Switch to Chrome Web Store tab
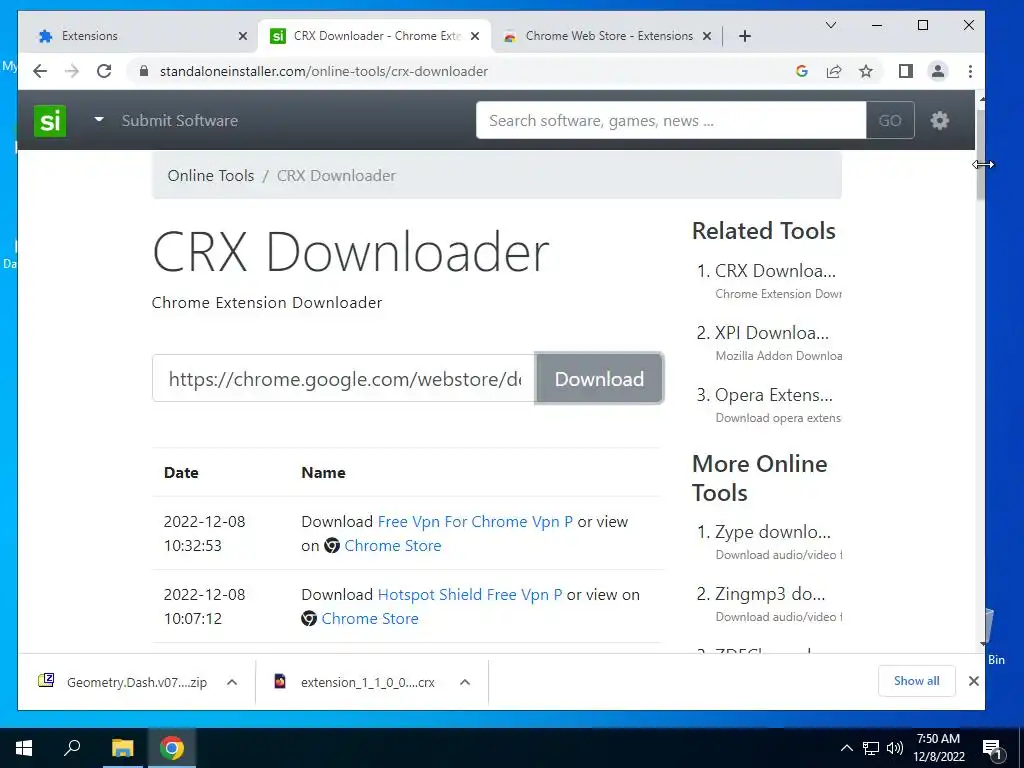Image resolution: width=1024 pixels, height=768 pixels. coord(607,36)
